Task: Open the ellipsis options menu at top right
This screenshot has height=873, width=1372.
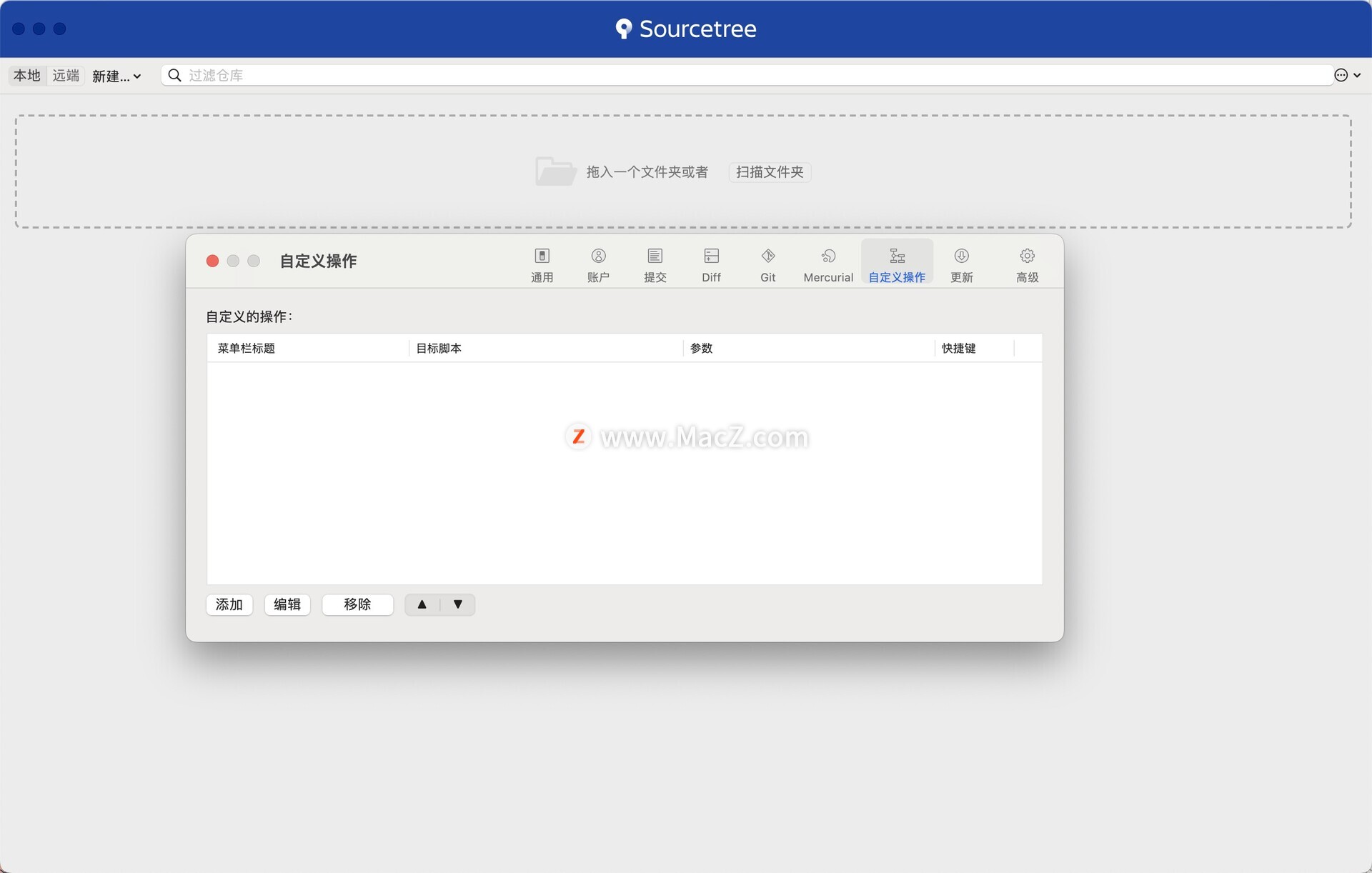Action: tap(1347, 75)
